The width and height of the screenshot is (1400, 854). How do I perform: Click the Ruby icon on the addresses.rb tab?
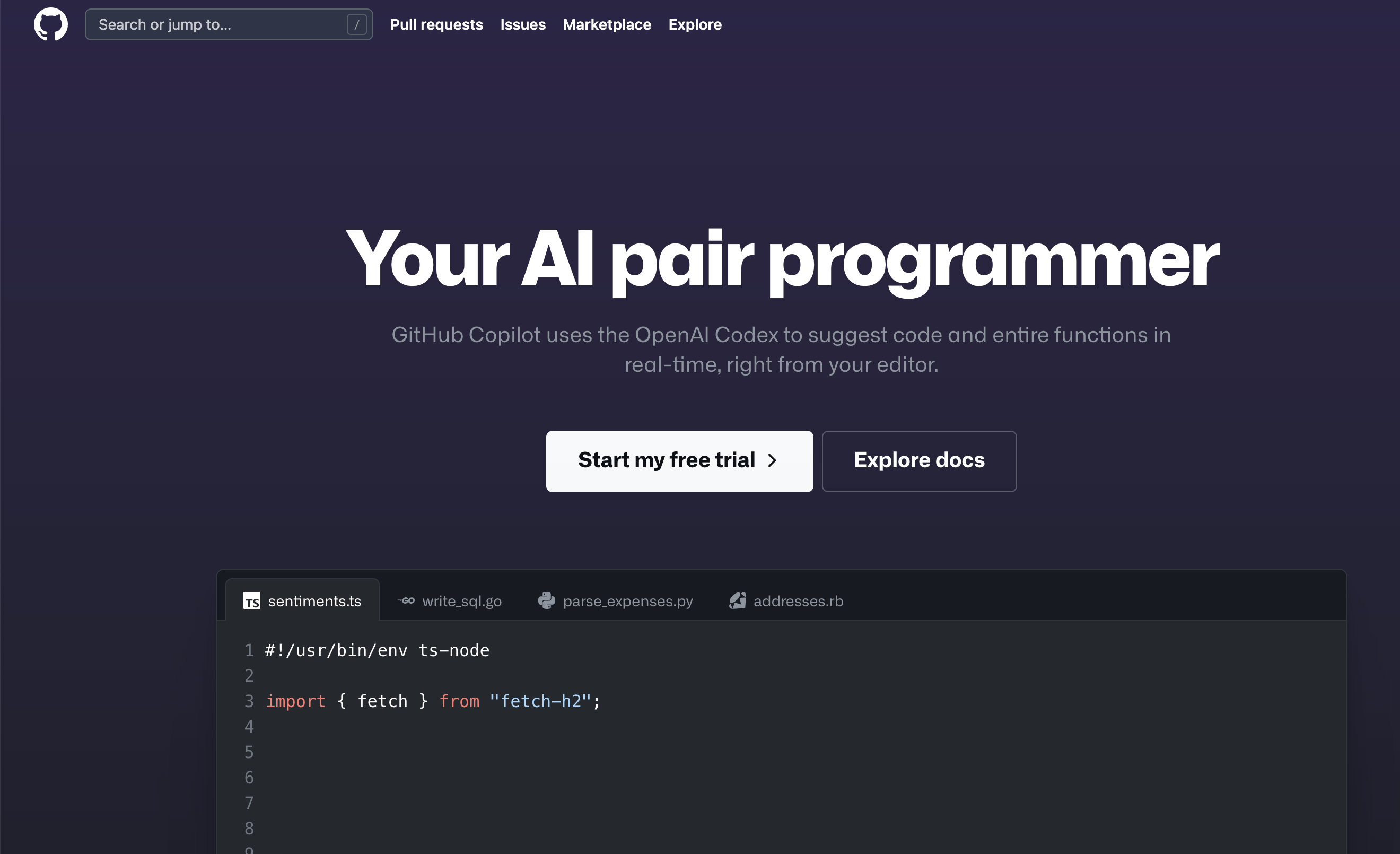pyautogui.click(x=738, y=600)
